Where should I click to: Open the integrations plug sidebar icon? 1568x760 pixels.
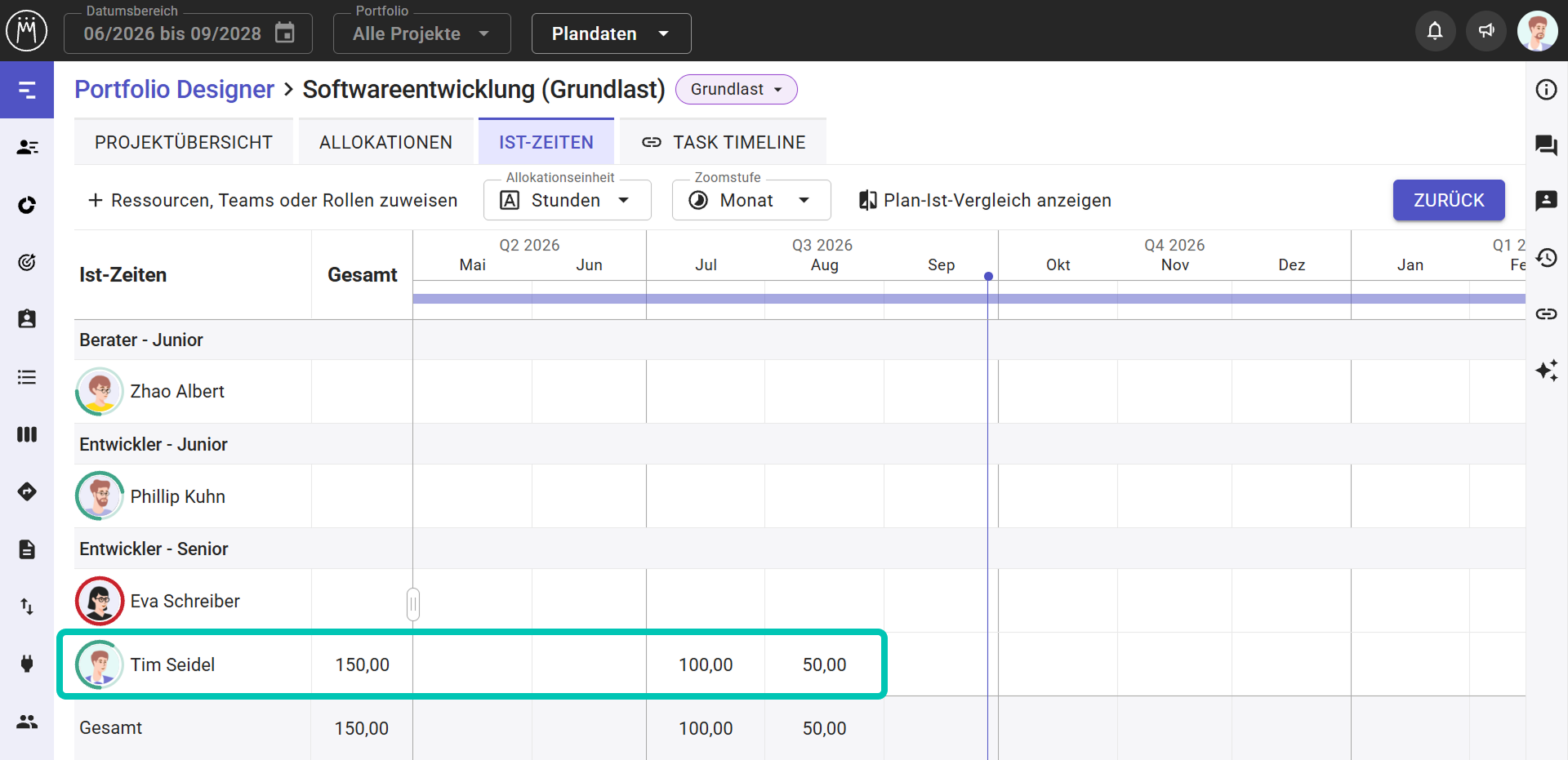(27, 664)
